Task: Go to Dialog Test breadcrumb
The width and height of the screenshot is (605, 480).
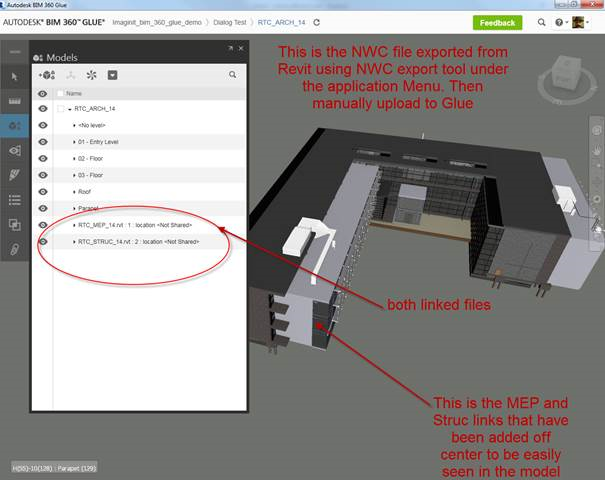Action: [230, 22]
